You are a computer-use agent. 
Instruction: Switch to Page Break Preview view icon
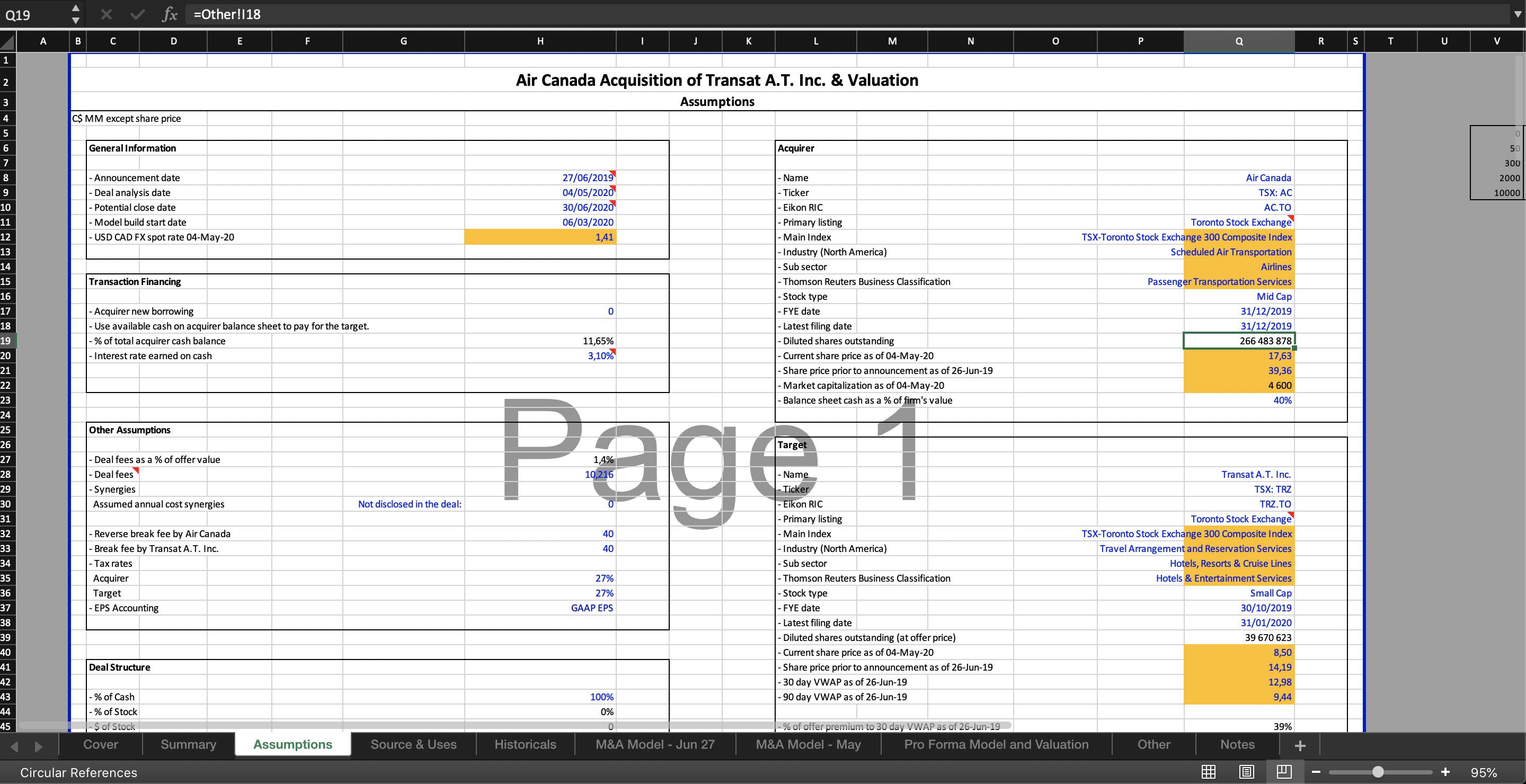(x=1284, y=772)
